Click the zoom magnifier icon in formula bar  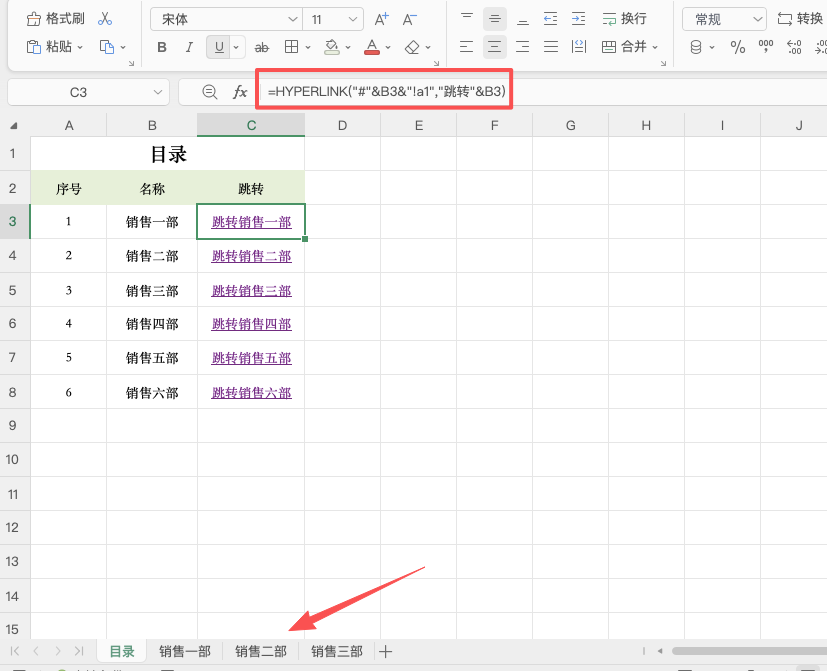[x=209, y=92]
